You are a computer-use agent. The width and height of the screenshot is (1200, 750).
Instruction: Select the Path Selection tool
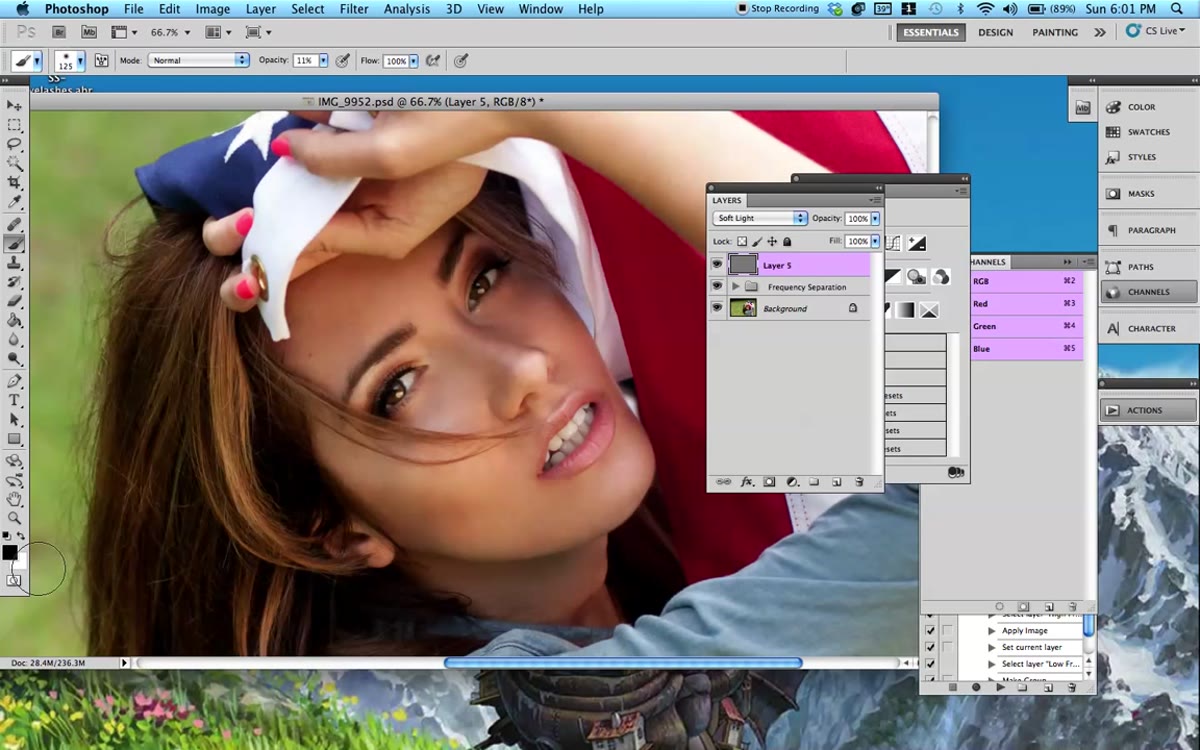click(14, 419)
